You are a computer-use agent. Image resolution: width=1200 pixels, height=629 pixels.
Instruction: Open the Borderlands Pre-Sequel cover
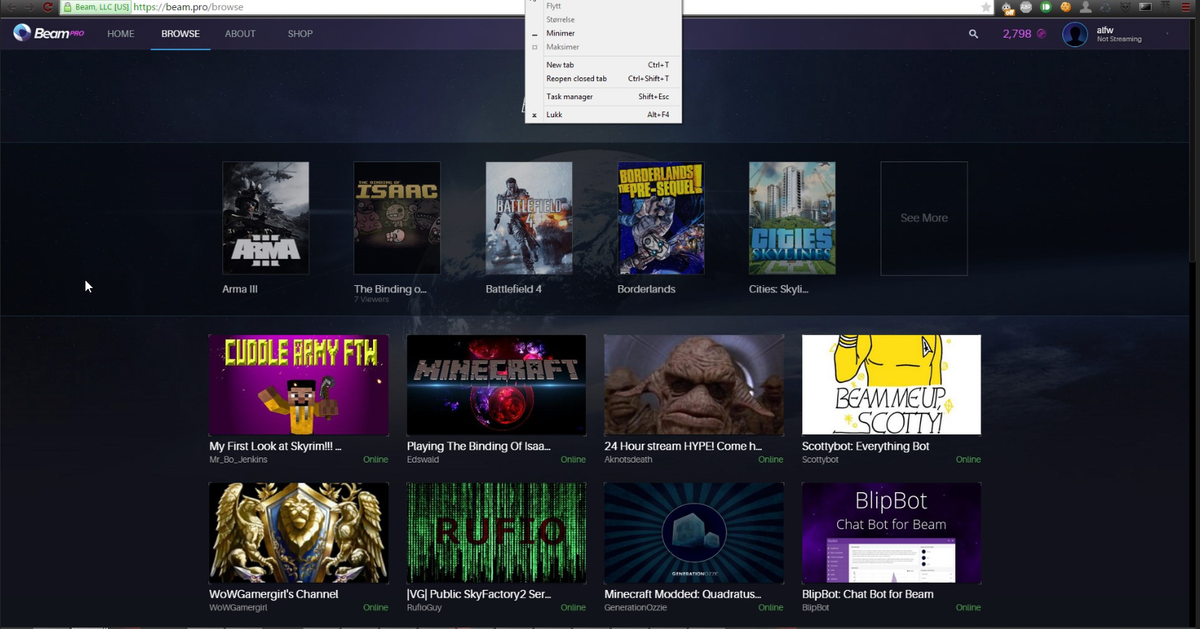[x=661, y=218]
